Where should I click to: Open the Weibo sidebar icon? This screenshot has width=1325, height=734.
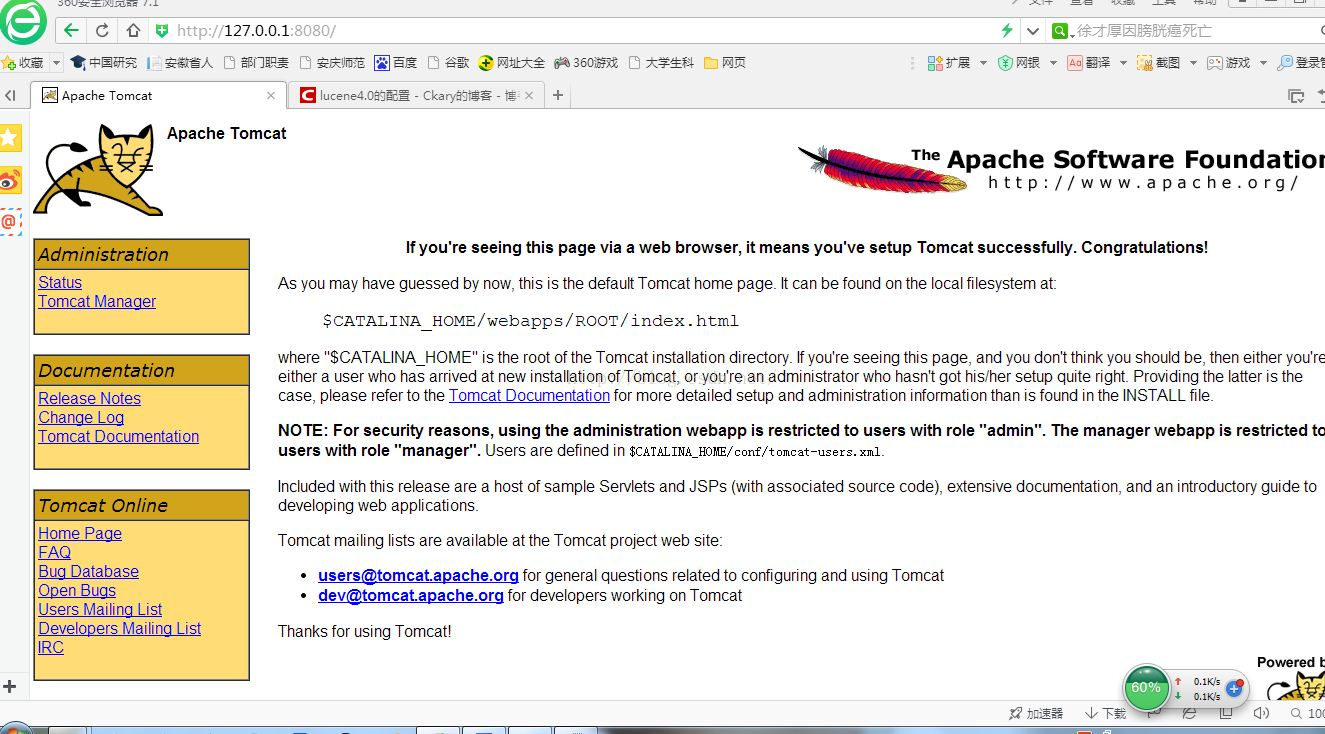[10, 181]
